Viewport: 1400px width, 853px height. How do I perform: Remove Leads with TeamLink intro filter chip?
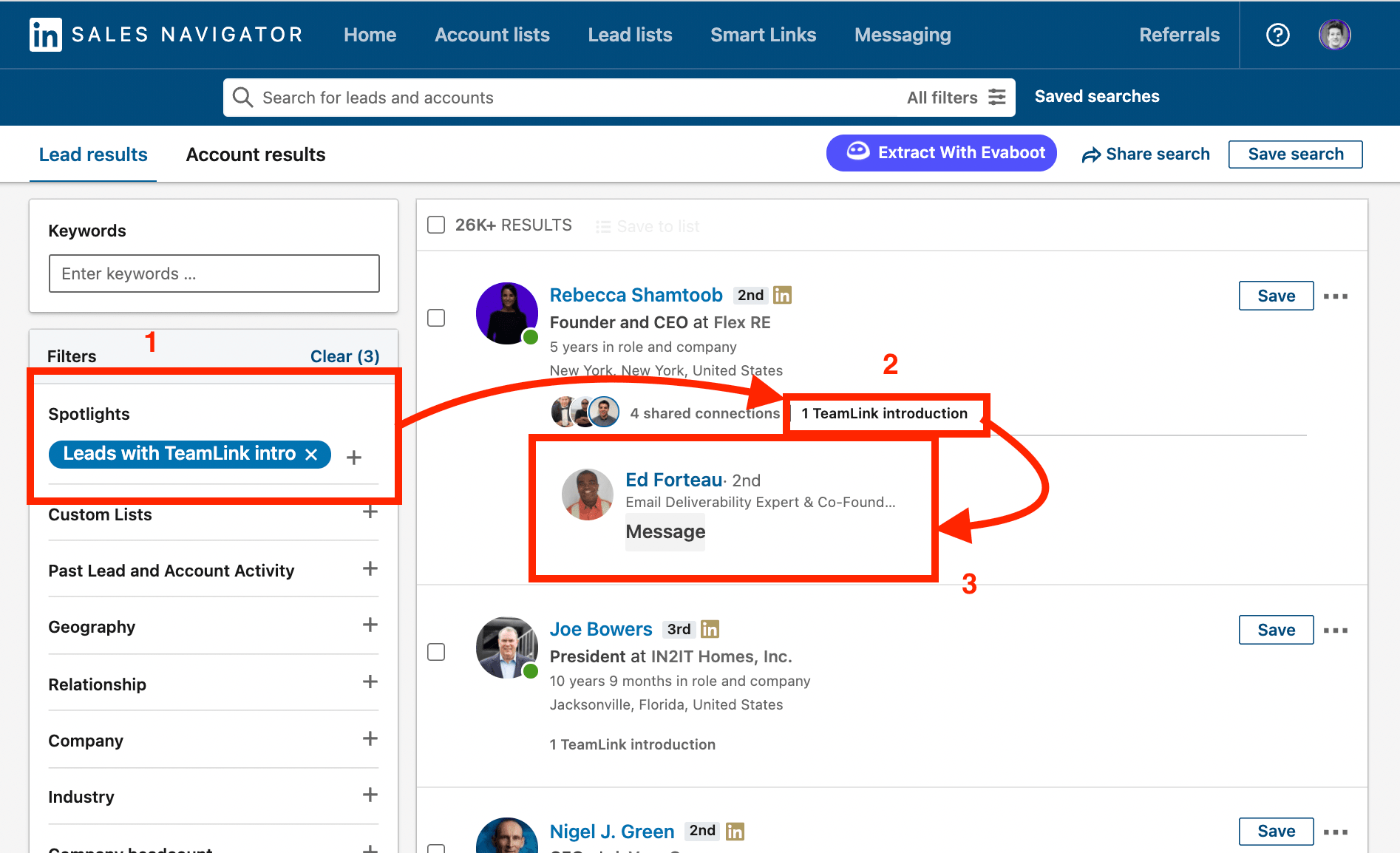click(x=311, y=454)
